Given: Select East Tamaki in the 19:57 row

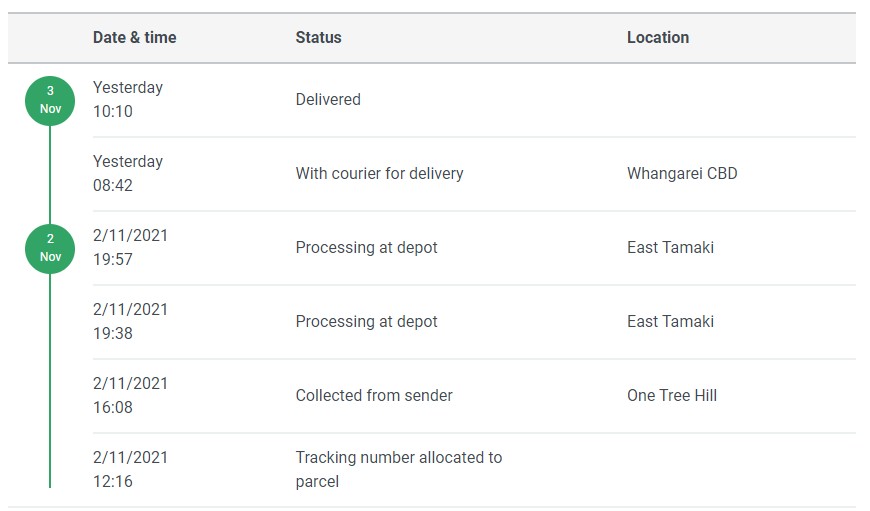Looking at the screenshot, I should (x=670, y=248).
